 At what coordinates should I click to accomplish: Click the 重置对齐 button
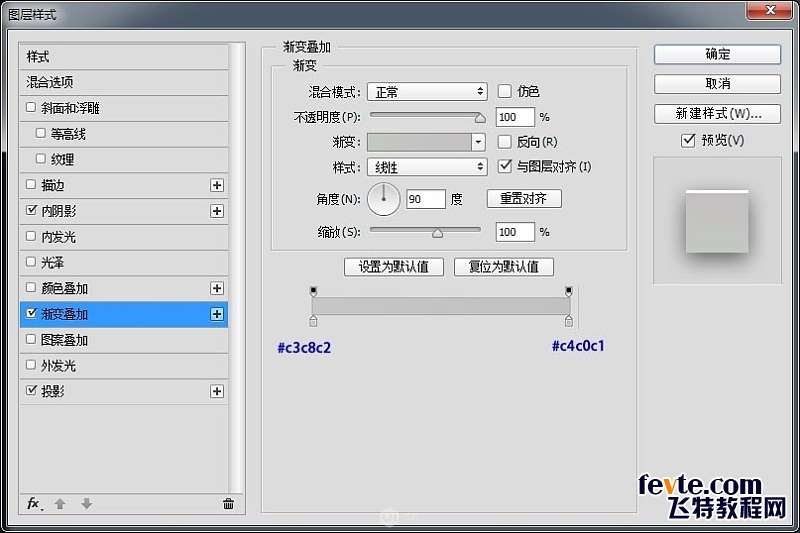point(524,199)
